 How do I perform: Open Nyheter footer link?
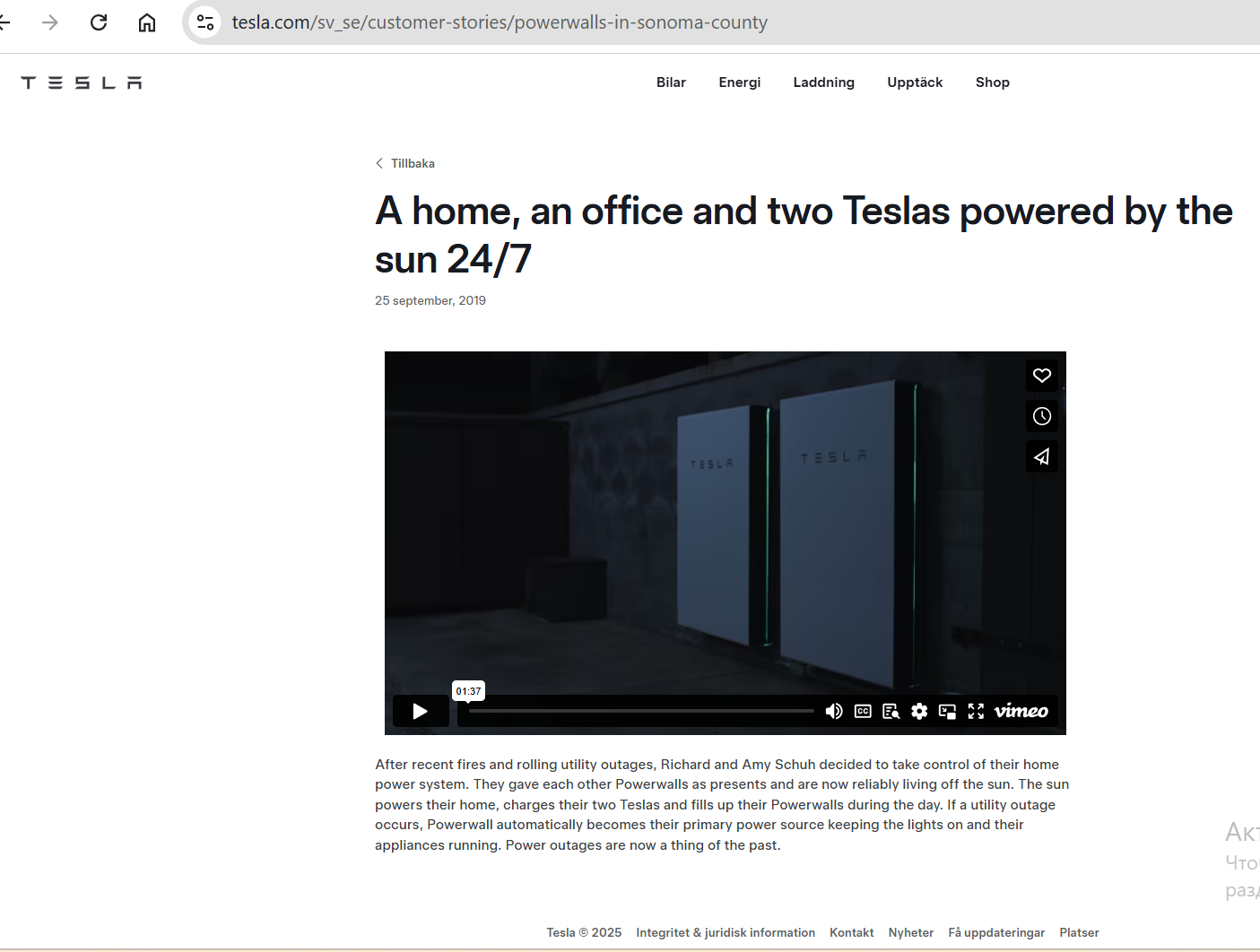(911, 932)
